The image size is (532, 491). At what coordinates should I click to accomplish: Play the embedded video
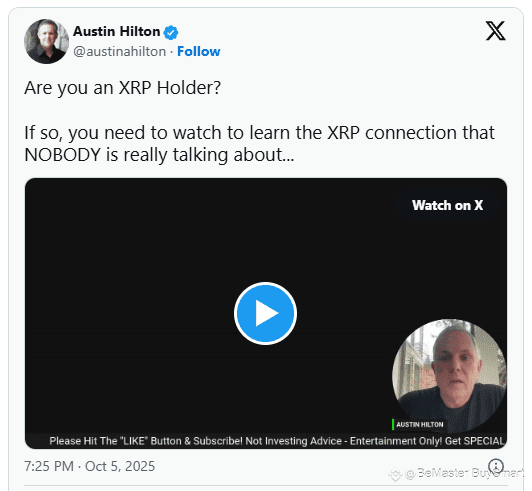265,313
